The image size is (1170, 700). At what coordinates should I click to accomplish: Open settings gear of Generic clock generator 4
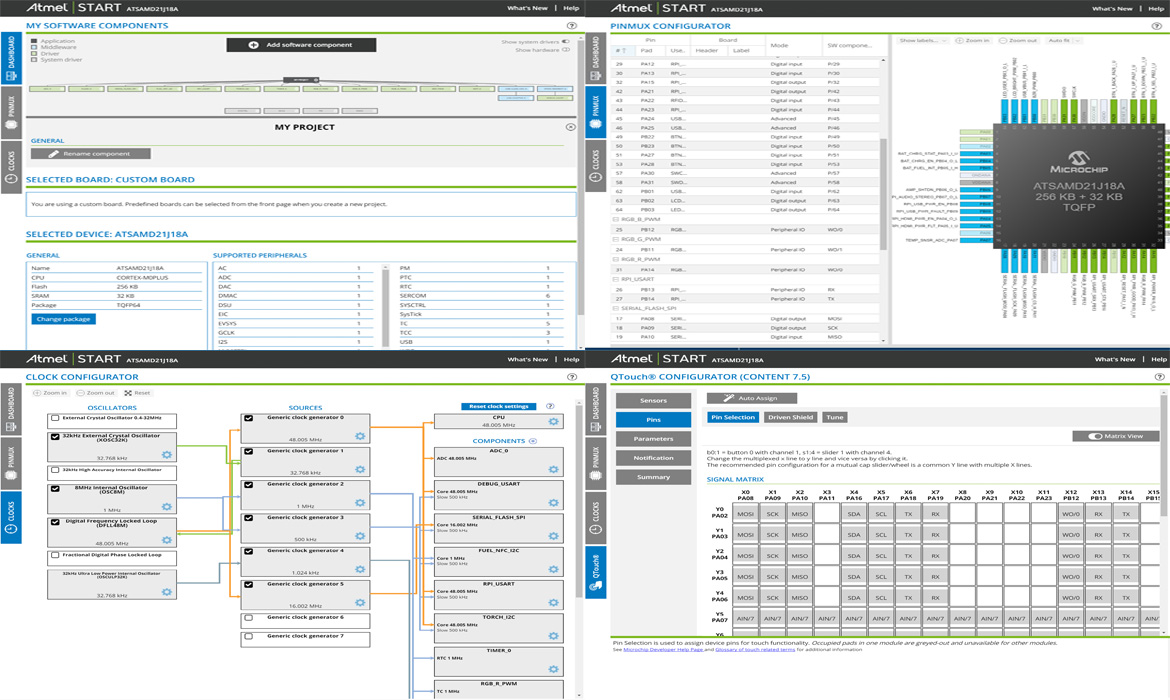[x=360, y=569]
